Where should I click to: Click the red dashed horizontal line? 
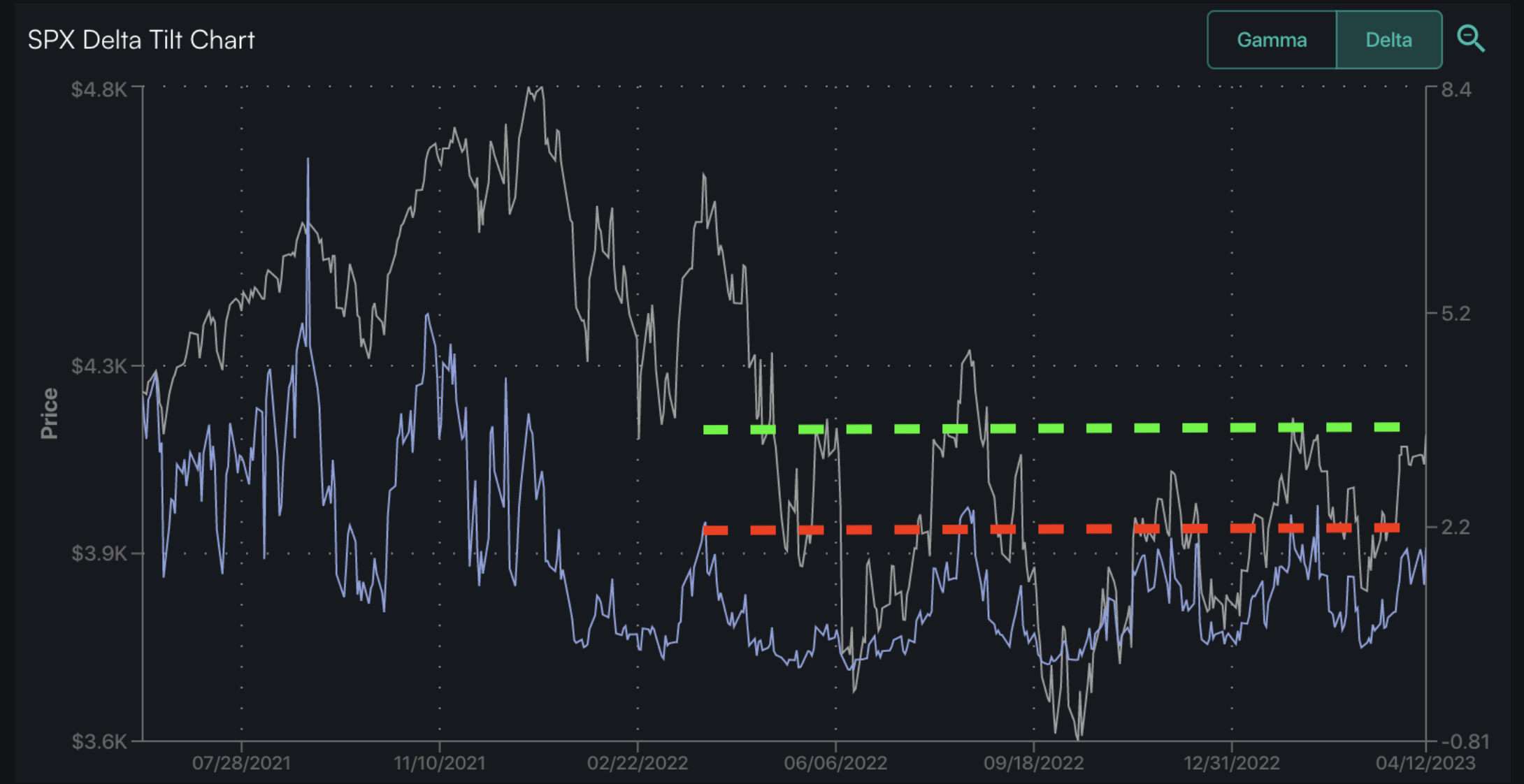pyautogui.click(x=1051, y=529)
